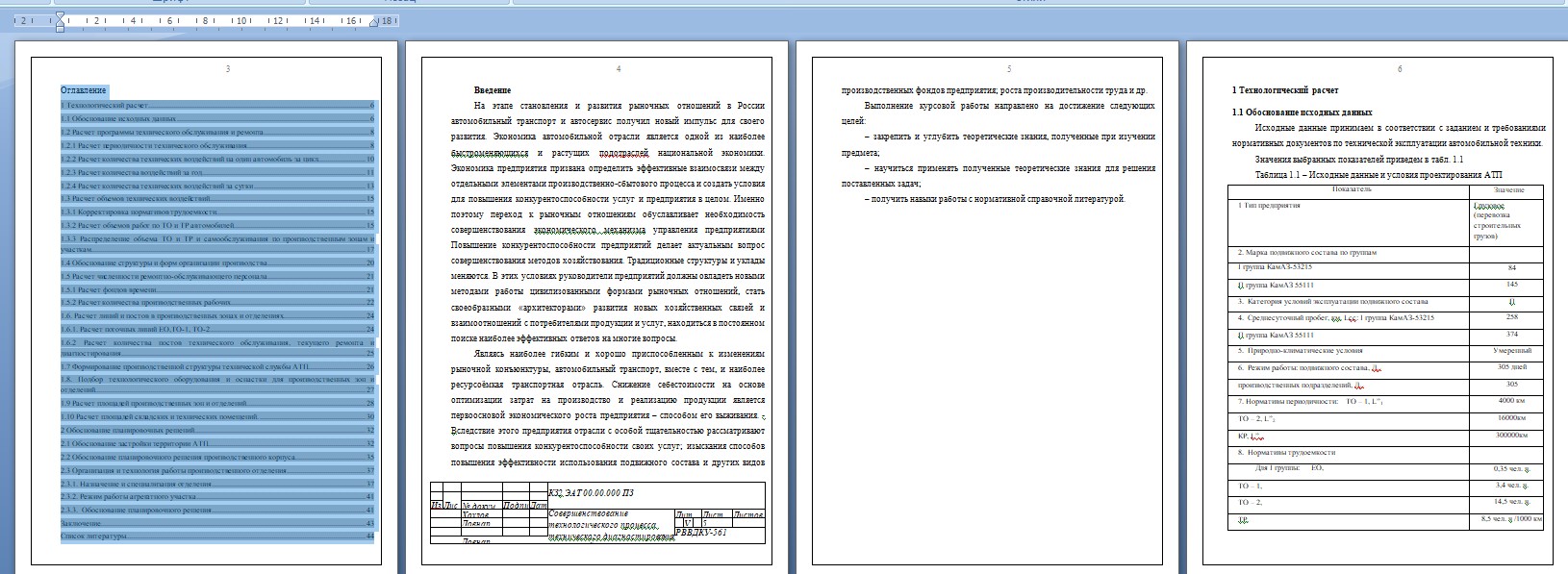Image resolution: width=1568 pixels, height=574 pixels.
Task: Click page number 5 in page header
Action: [1009, 69]
